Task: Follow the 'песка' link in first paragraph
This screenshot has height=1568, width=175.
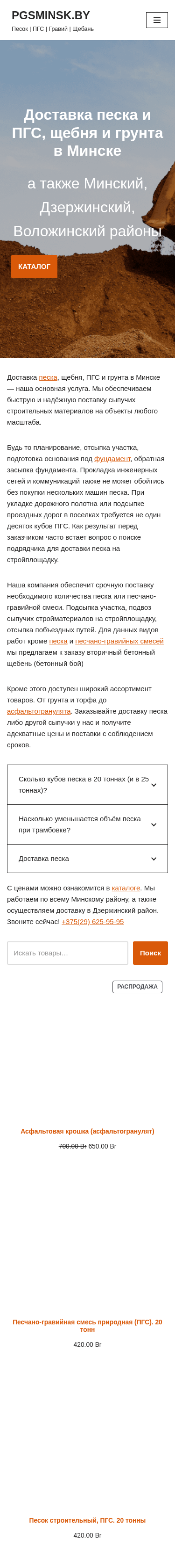Action: 48,377
